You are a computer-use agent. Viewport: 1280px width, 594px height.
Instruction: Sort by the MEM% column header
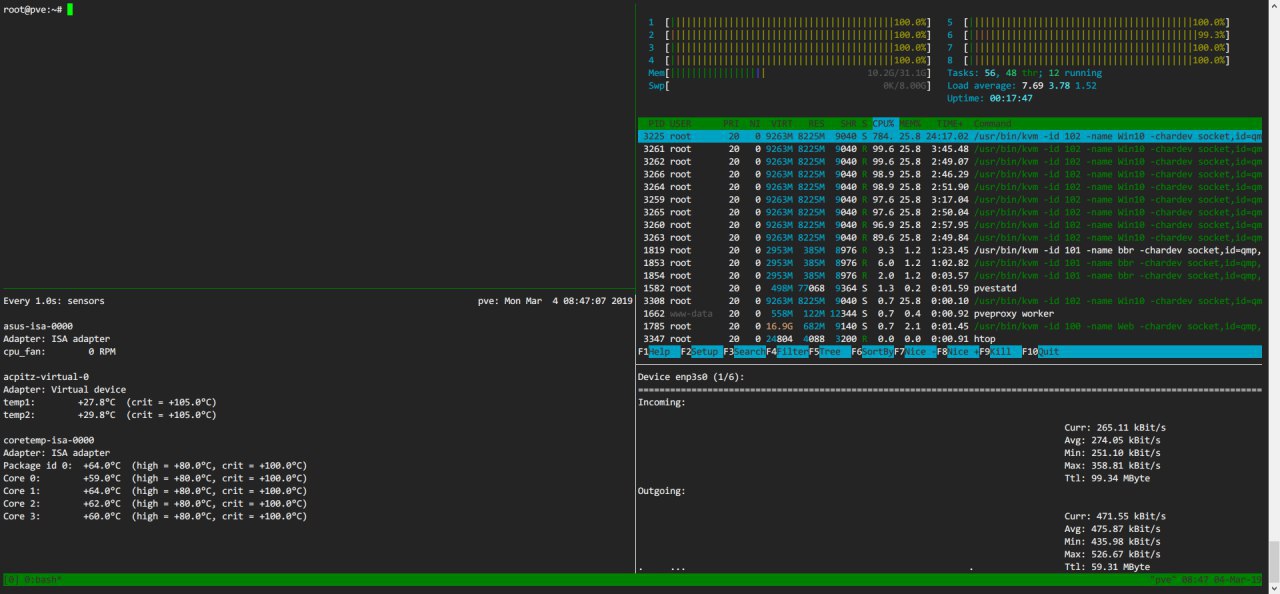pos(910,123)
